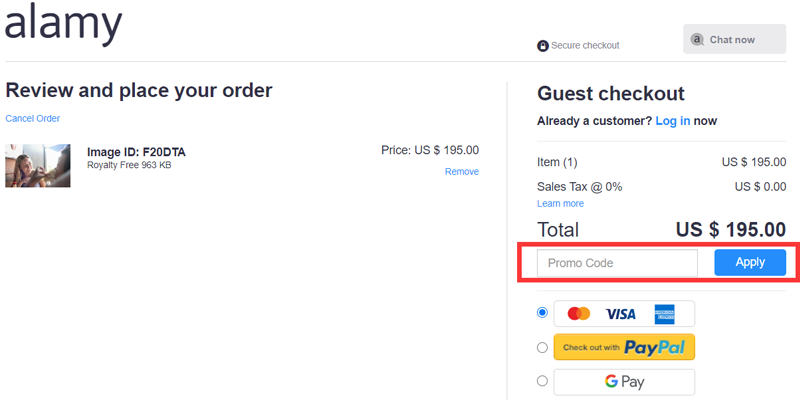Click the Promo Code input field
Image resolution: width=800 pixels, height=400 pixels.
coord(617,263)
